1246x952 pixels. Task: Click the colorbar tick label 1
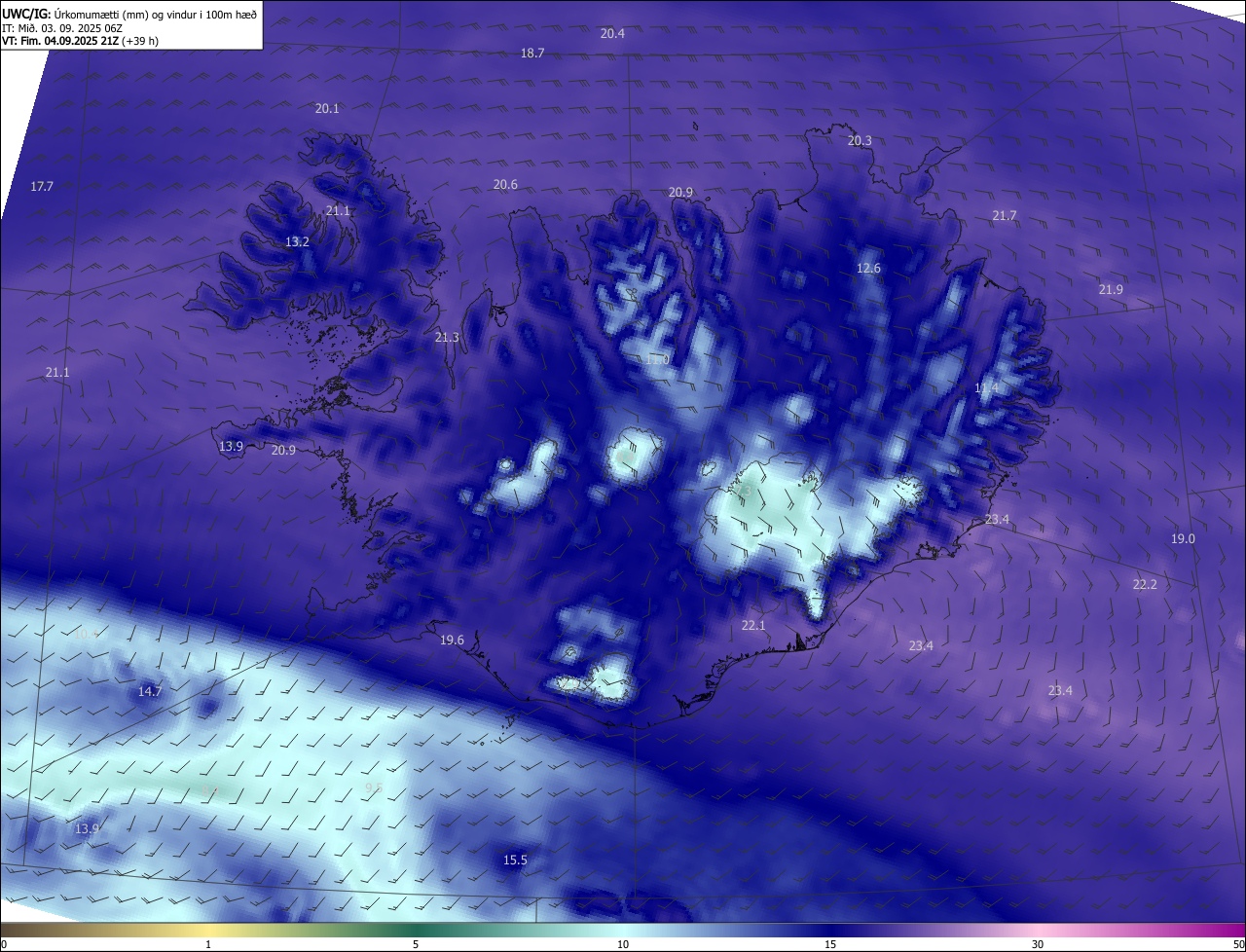click(208, 944)
